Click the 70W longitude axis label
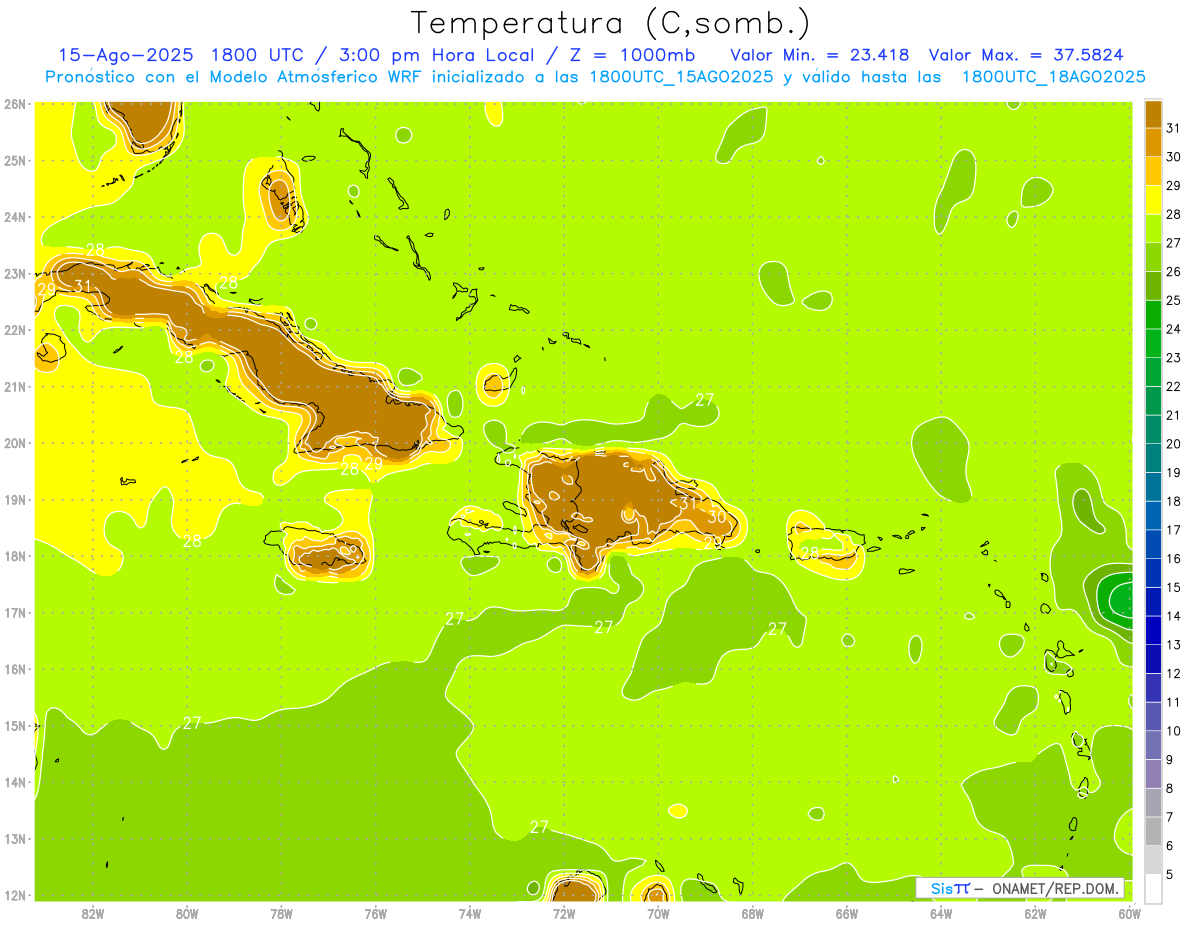Screen dimensions: 1200x927 click(x=658, y=914)
